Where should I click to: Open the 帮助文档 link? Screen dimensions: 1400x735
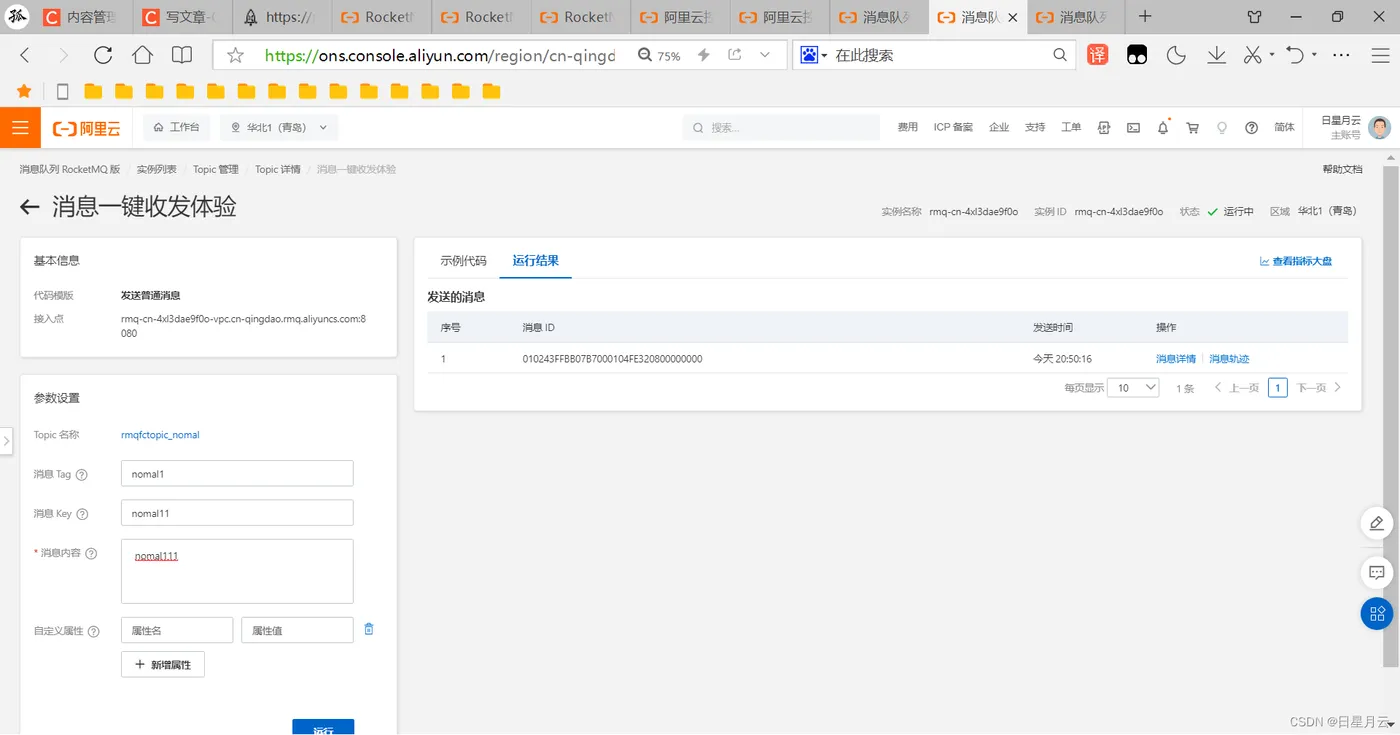coord(1342,169)
